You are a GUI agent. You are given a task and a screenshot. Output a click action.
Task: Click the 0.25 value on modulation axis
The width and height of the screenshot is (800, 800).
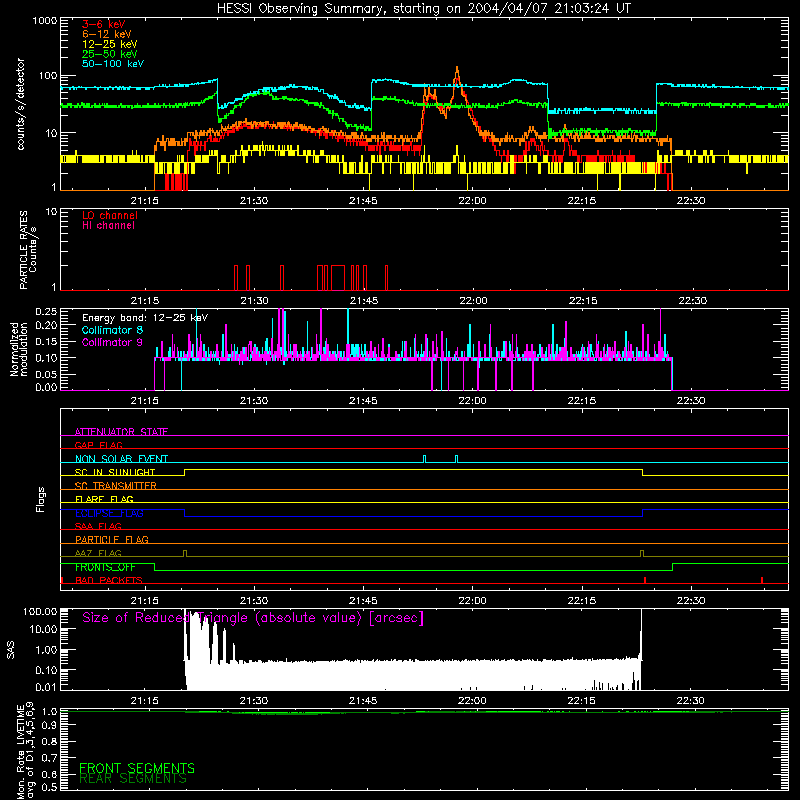46,311
